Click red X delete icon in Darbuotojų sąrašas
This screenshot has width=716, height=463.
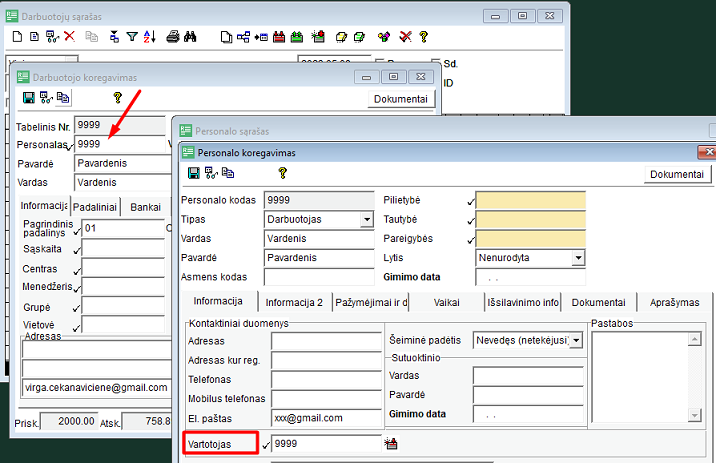[69, 37]
